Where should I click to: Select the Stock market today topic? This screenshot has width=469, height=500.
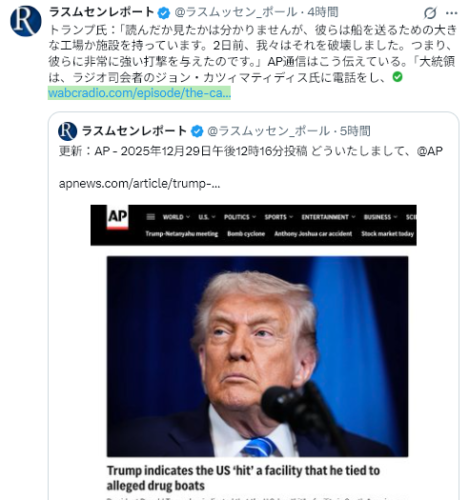(387, 234)
